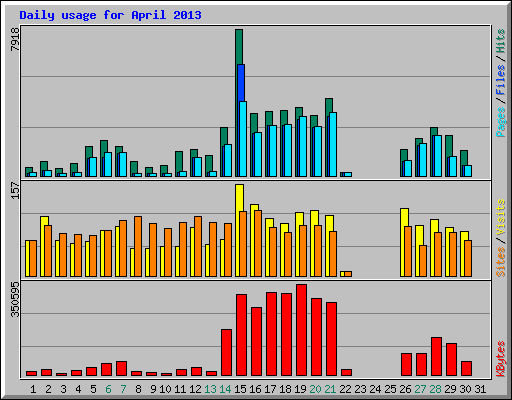
Task: Click the blue Files legend label
Action: (501, 79)
